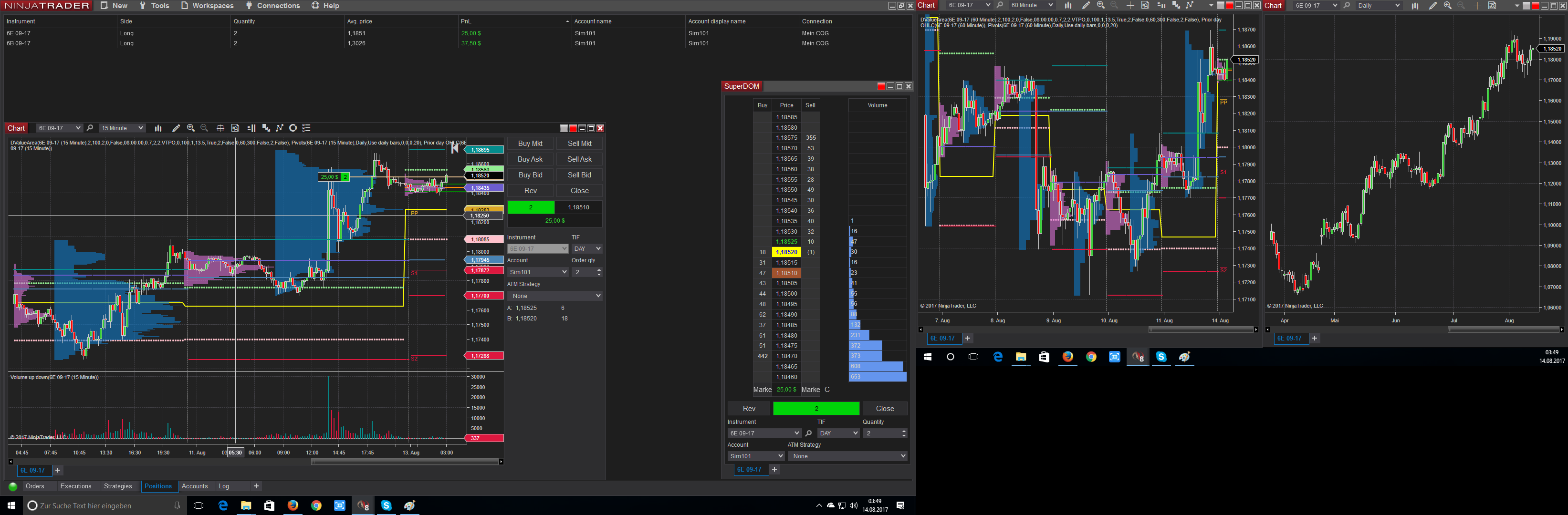Screen dimensions: 1568x515
Task: Open data box in 60 Minute chart toolbar
Action: [1145, 5]
